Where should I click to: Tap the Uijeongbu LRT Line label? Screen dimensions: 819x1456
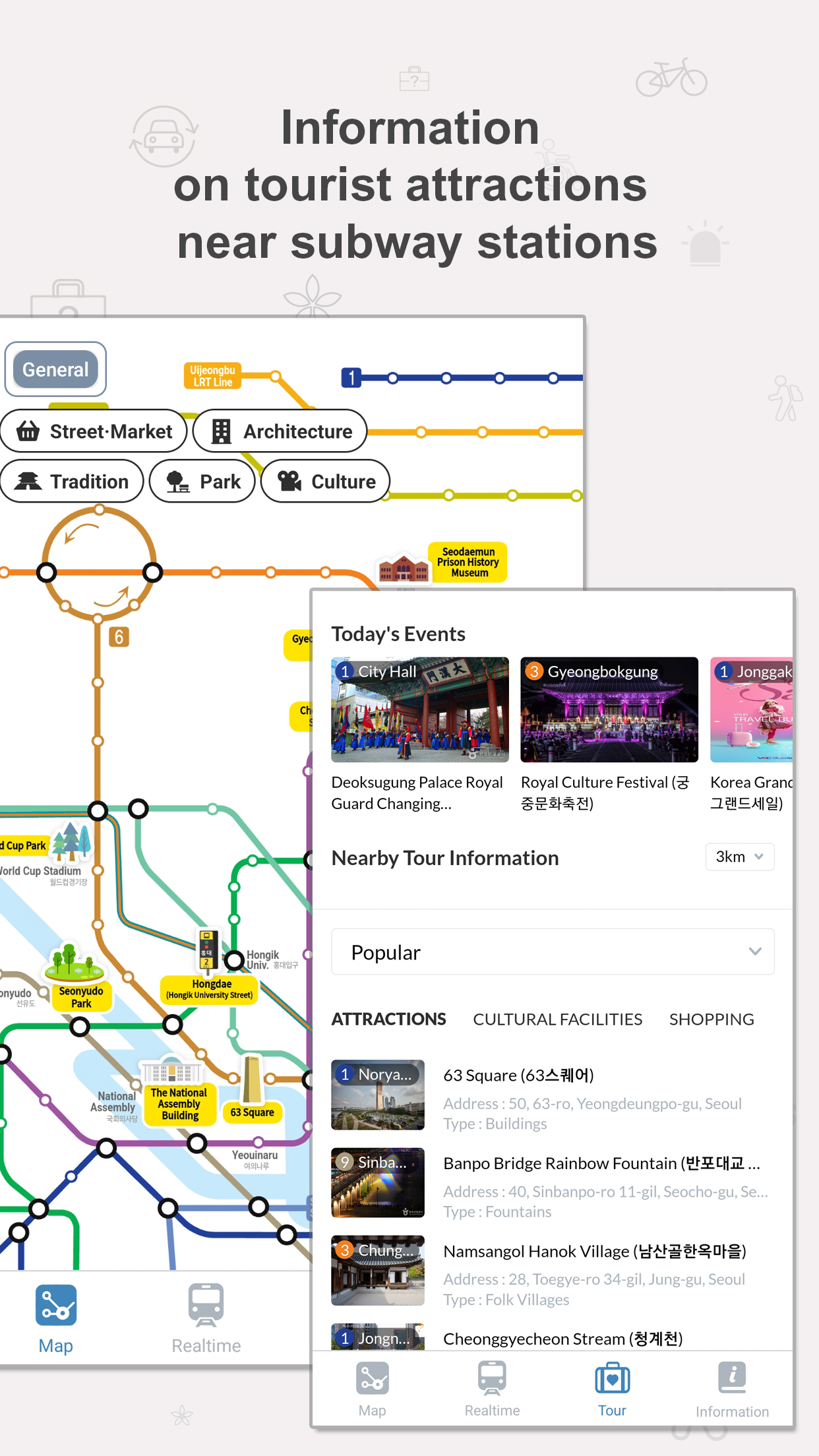click(x=212, y=376)
